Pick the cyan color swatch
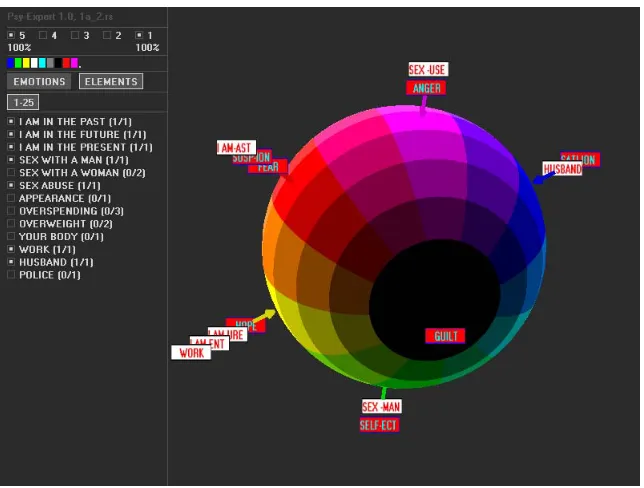Viewport: 644px width, 488px height. 42,63
